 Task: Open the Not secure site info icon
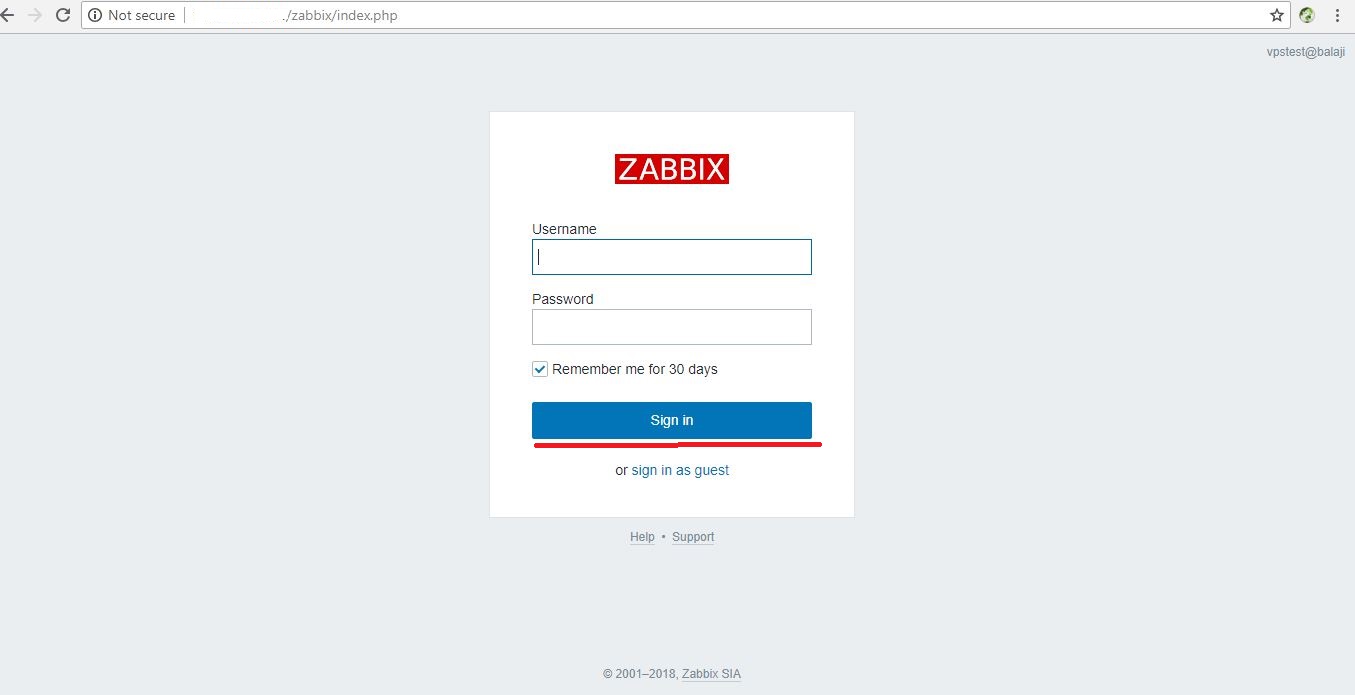coord(95,15)
